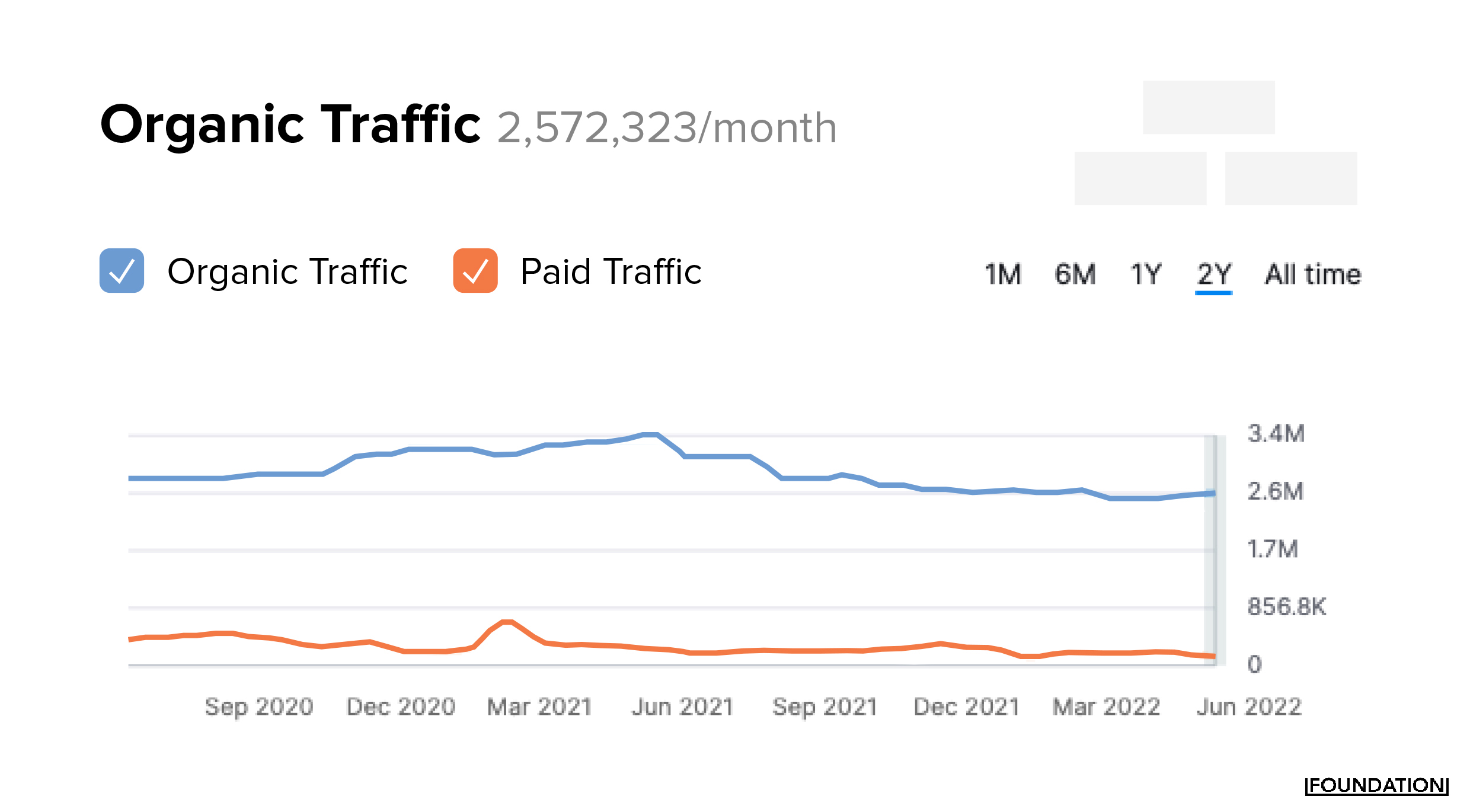
Task: Select the 6M time range
Action: point(1075,274)
